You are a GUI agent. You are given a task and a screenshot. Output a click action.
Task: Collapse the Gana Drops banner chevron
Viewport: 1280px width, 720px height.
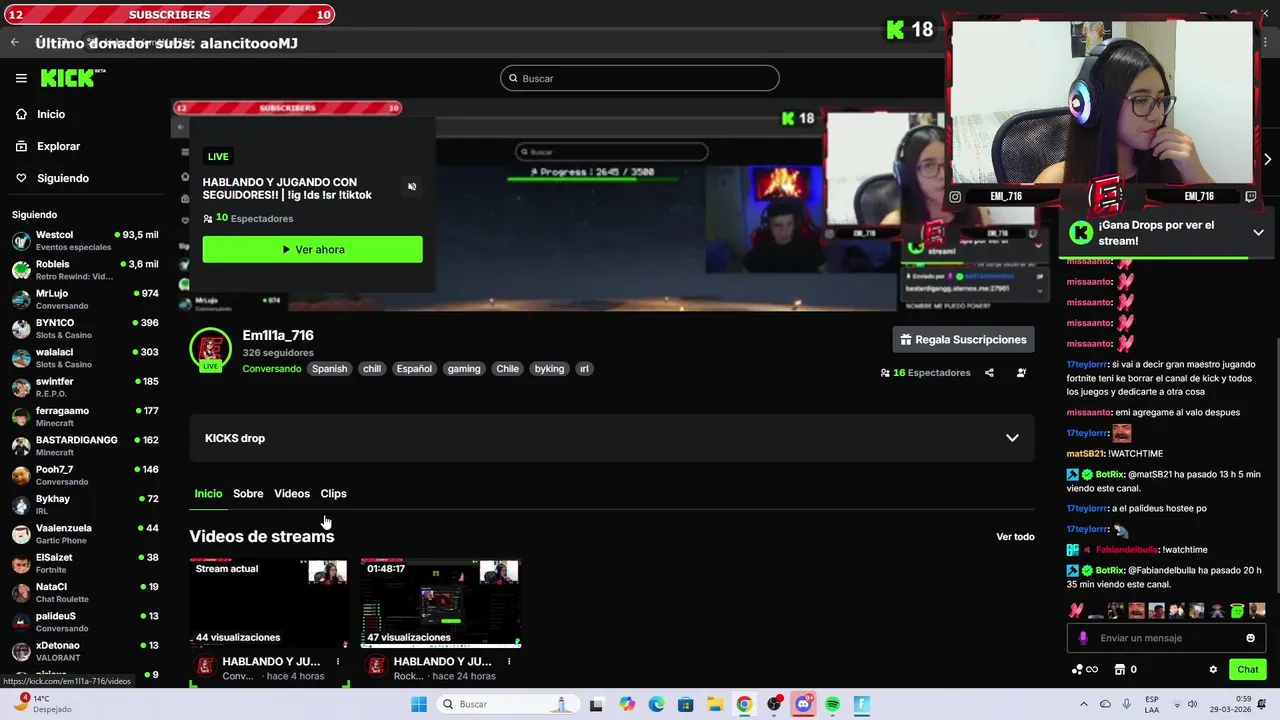1258,232
